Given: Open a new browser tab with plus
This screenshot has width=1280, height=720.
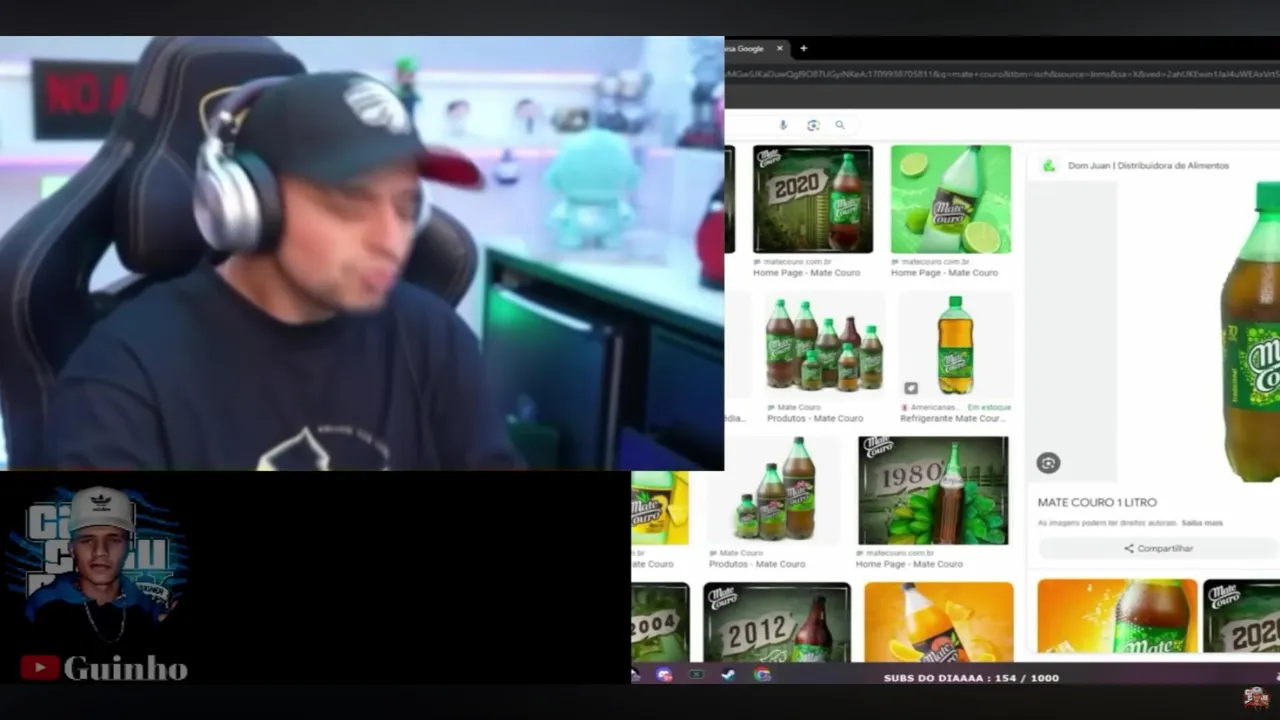Looking at the screenshot, I should (x=803, y=48).
